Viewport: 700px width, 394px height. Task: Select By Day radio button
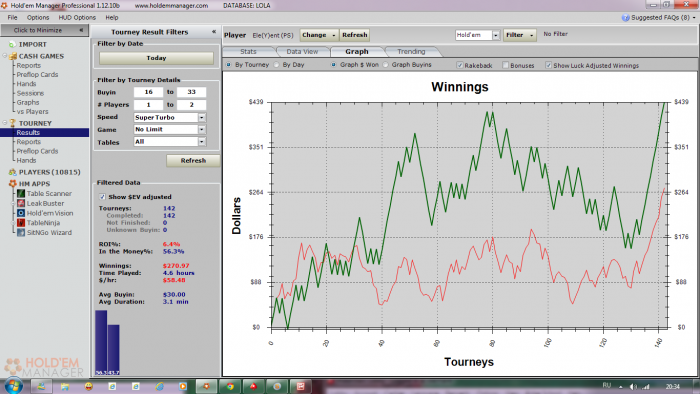click(277, 65)
